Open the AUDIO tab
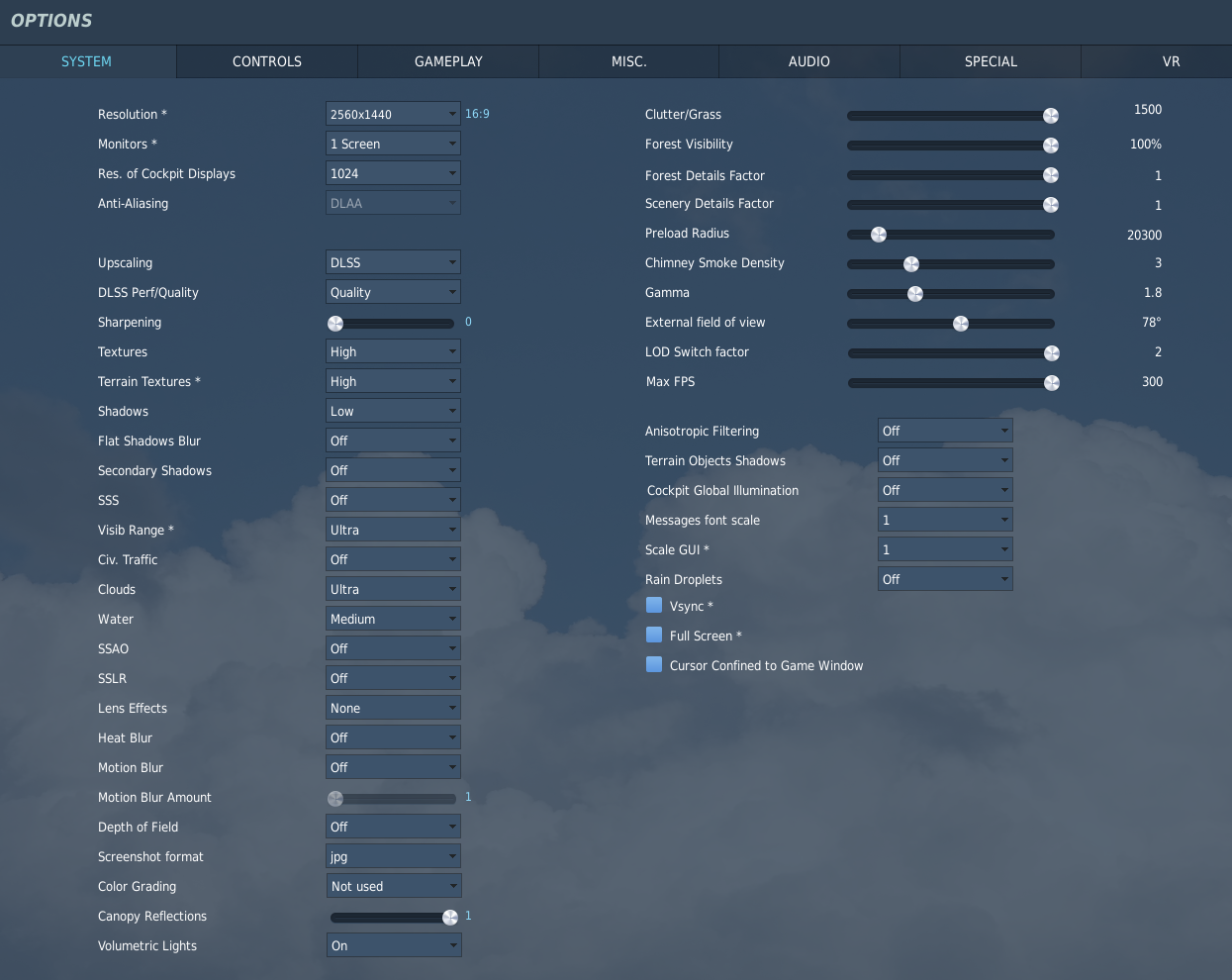The width and height of the screenshot is (1232, 980). point(809,61)
